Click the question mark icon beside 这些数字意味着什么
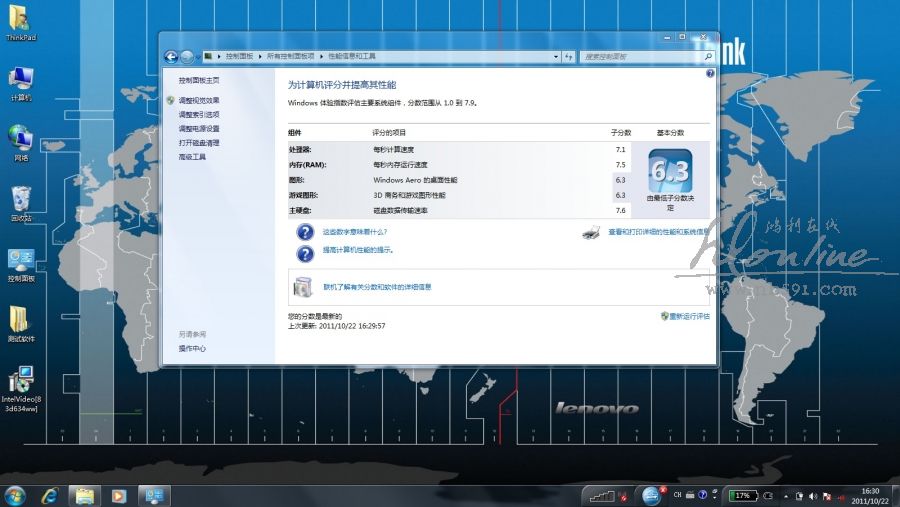The width and height of the screenshot is (900, 507). [x=305, y=232]
